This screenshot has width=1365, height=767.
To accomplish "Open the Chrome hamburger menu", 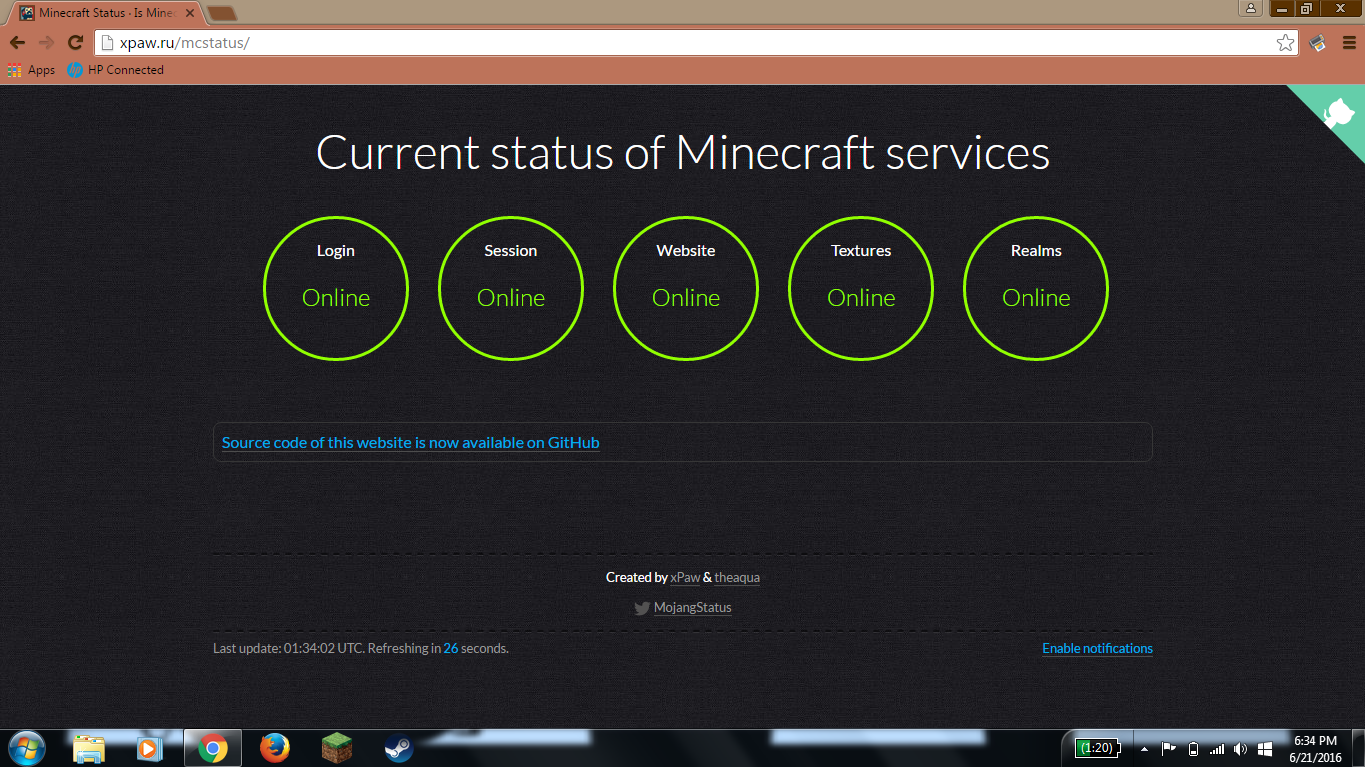I will point(1348,43).
